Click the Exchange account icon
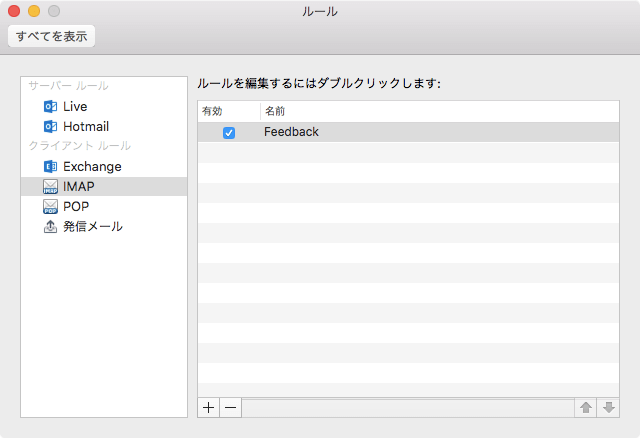The width and height of the screenshot is (640, 438). point(50,166)
